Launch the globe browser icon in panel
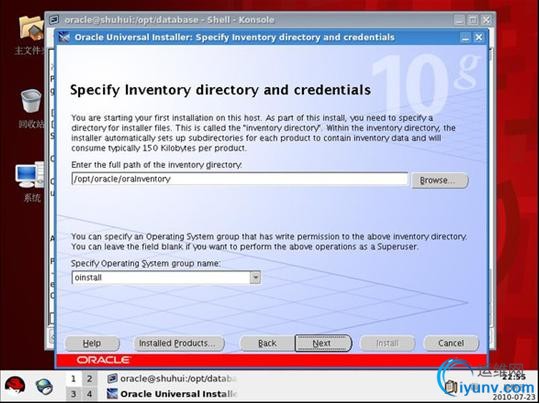This screenshot has width=540, height=404. tap(44, 386)
